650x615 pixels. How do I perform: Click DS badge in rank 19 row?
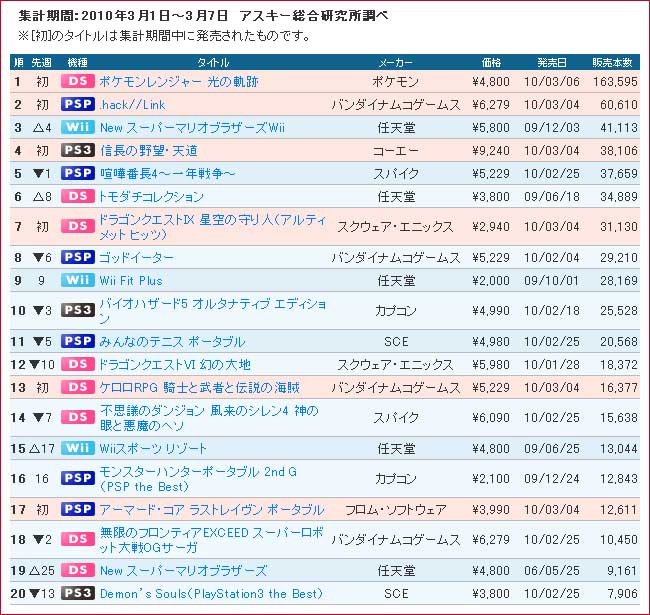(x=78, y=570)
